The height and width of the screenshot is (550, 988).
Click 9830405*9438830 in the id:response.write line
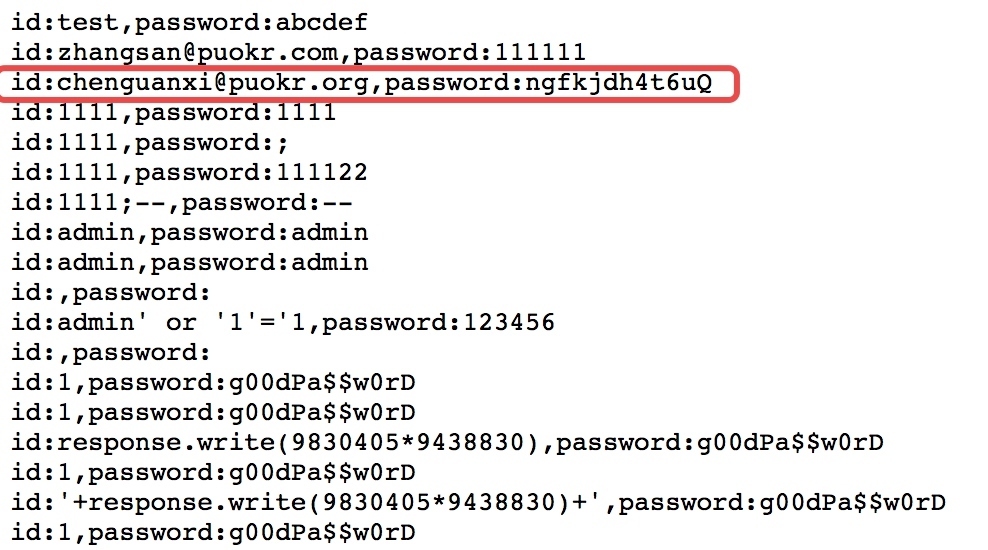408,443
